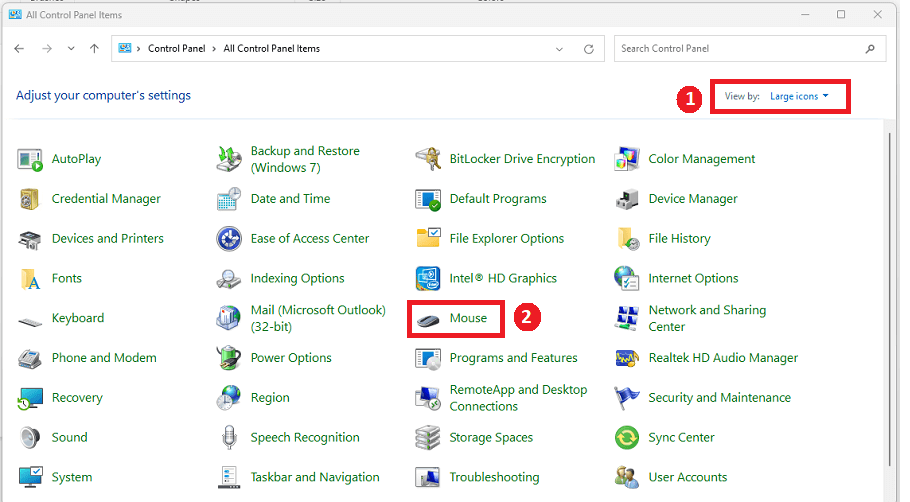910x502 pixels.
Task: Click the Forward navigation arrow
Action: (x=47, y=49)
